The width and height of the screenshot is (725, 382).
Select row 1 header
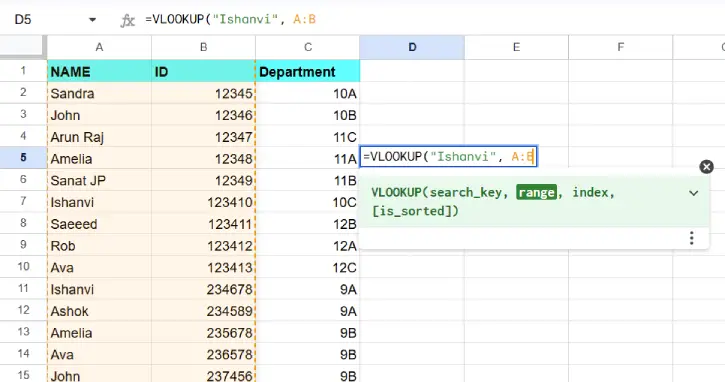23,71
